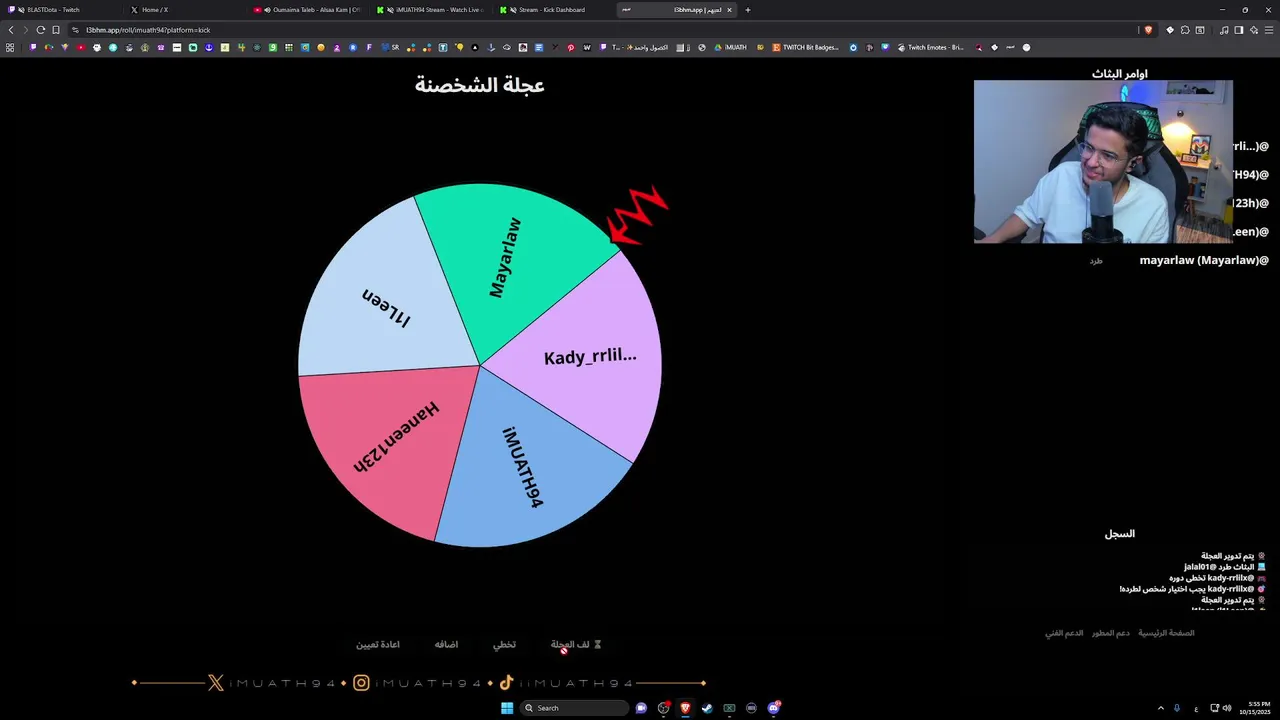Click the webcam video overlay

pyautogui.click(x=1103, y=162)
